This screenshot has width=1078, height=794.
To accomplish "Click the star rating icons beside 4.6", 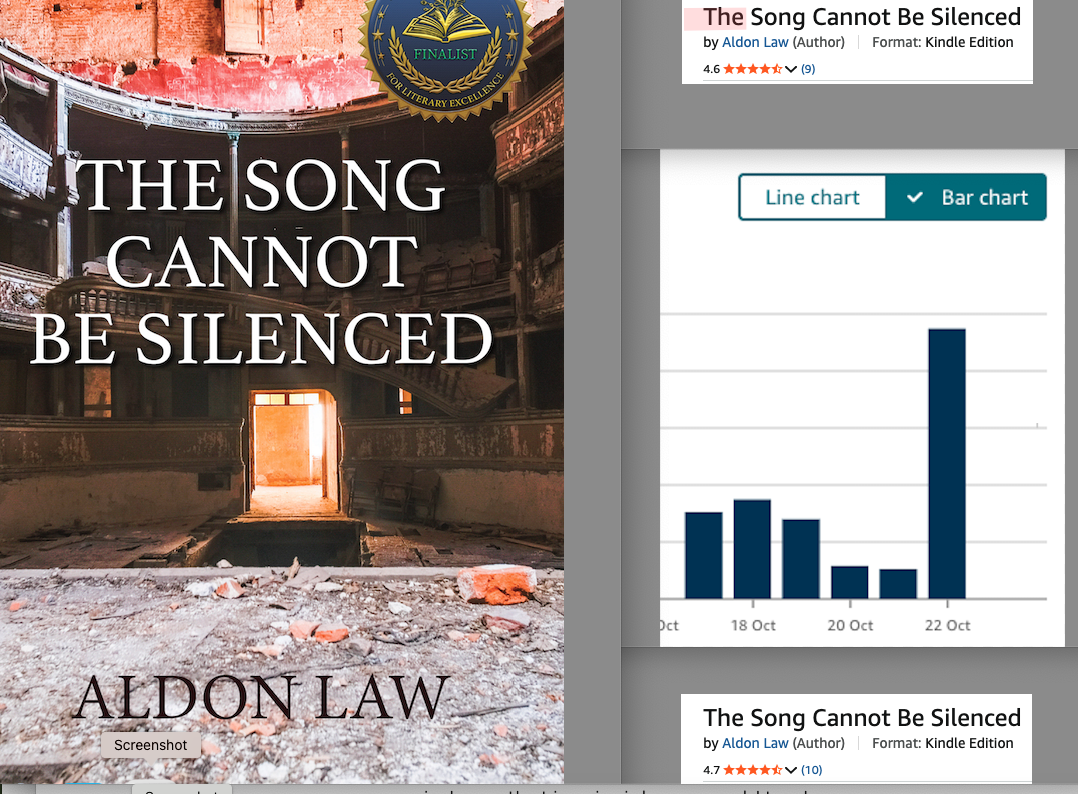I will pos(753,69).
